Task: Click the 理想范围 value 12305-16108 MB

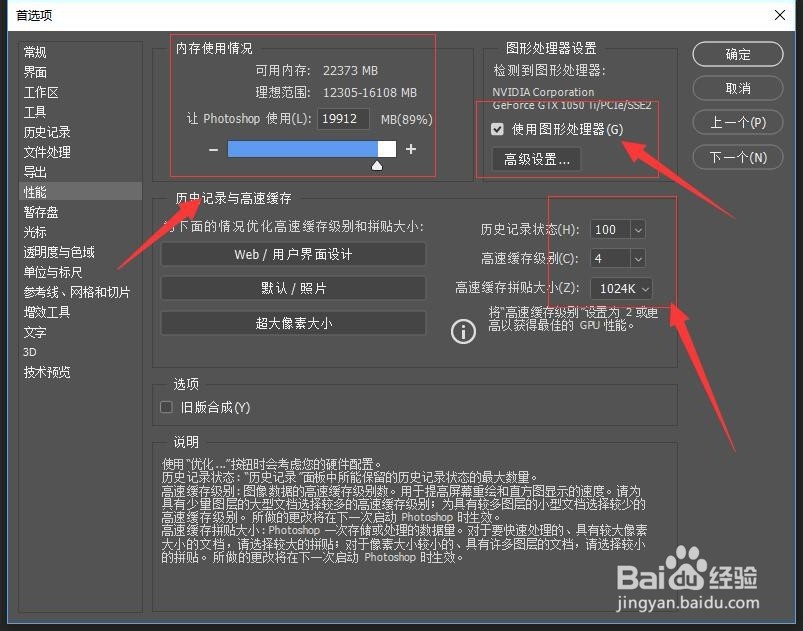Action: click(369, 93)
